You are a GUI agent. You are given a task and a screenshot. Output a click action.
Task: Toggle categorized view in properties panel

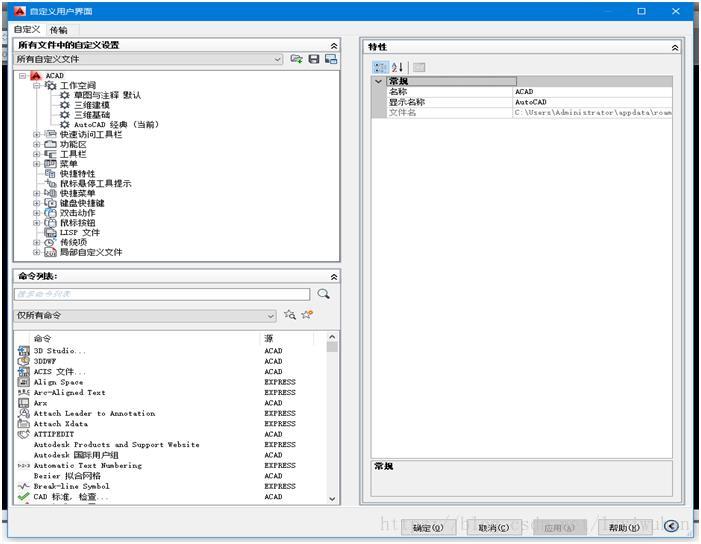380,67
